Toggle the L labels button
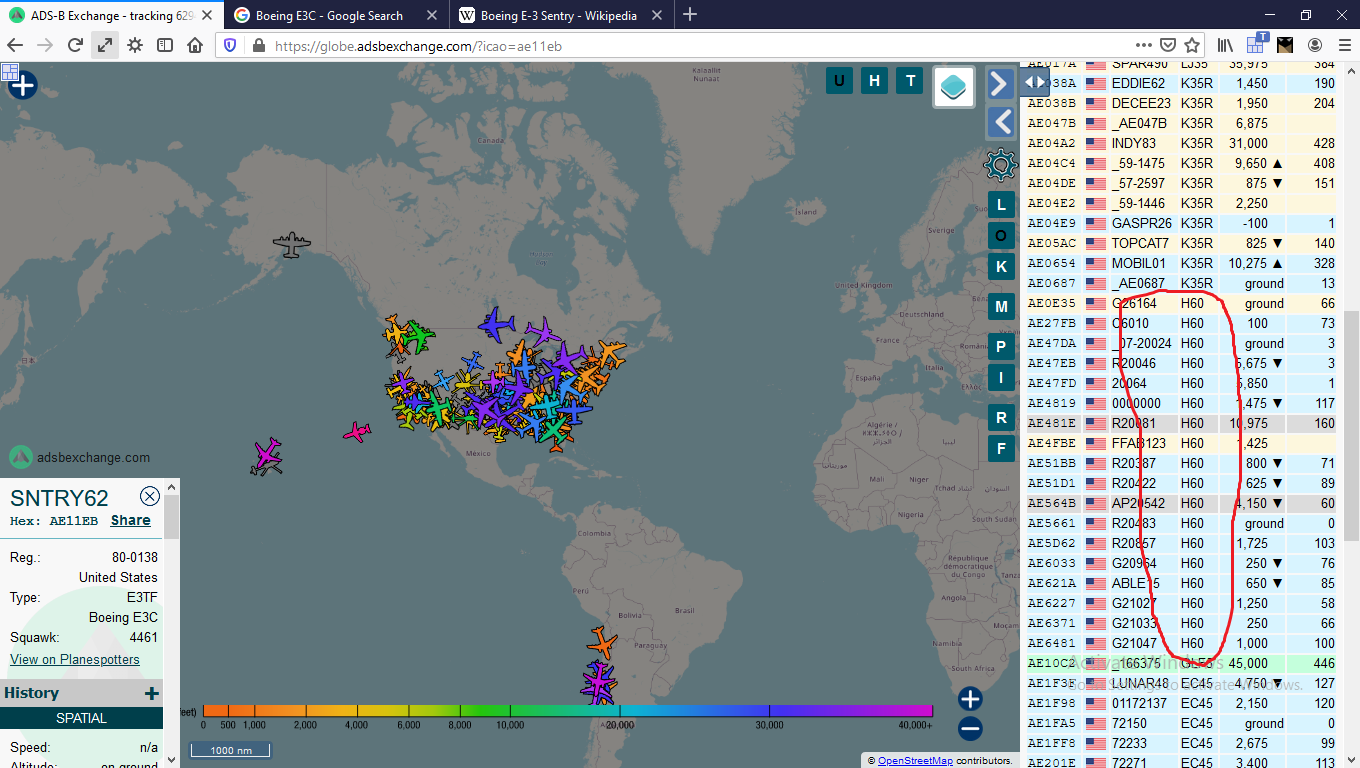This screenshot has width=1360, height=768. coord(1000,205)
